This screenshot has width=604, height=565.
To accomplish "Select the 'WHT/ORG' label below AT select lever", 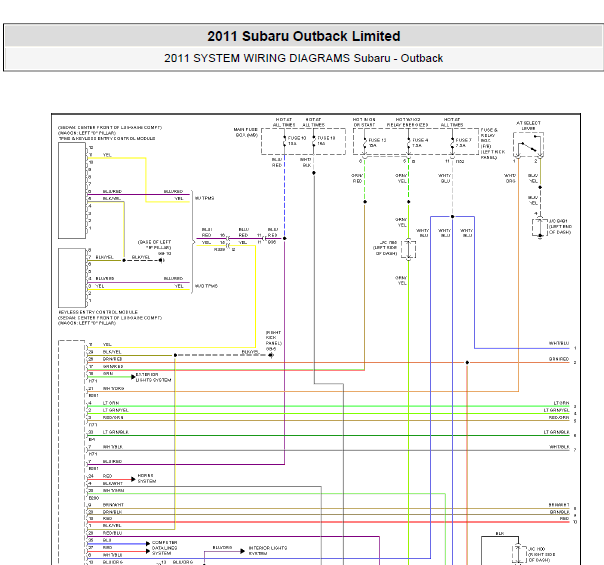I will [510, 178].
